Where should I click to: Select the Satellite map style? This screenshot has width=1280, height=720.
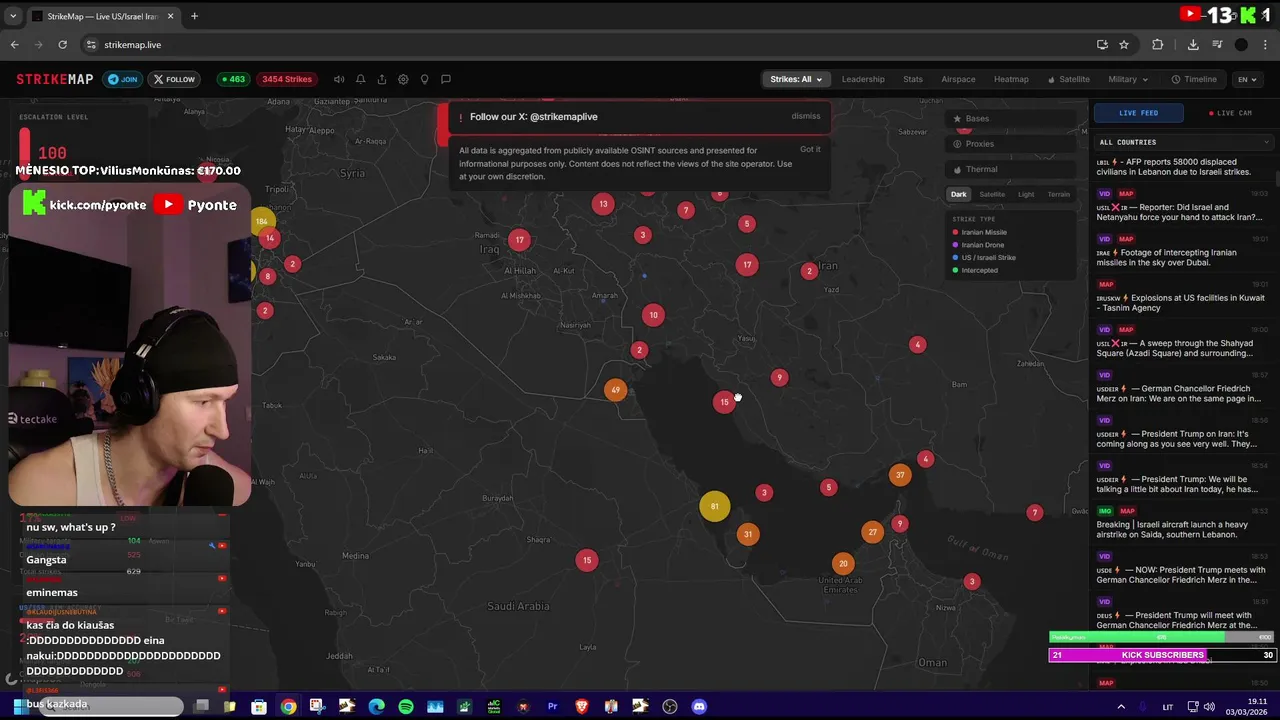pos(992,194)
